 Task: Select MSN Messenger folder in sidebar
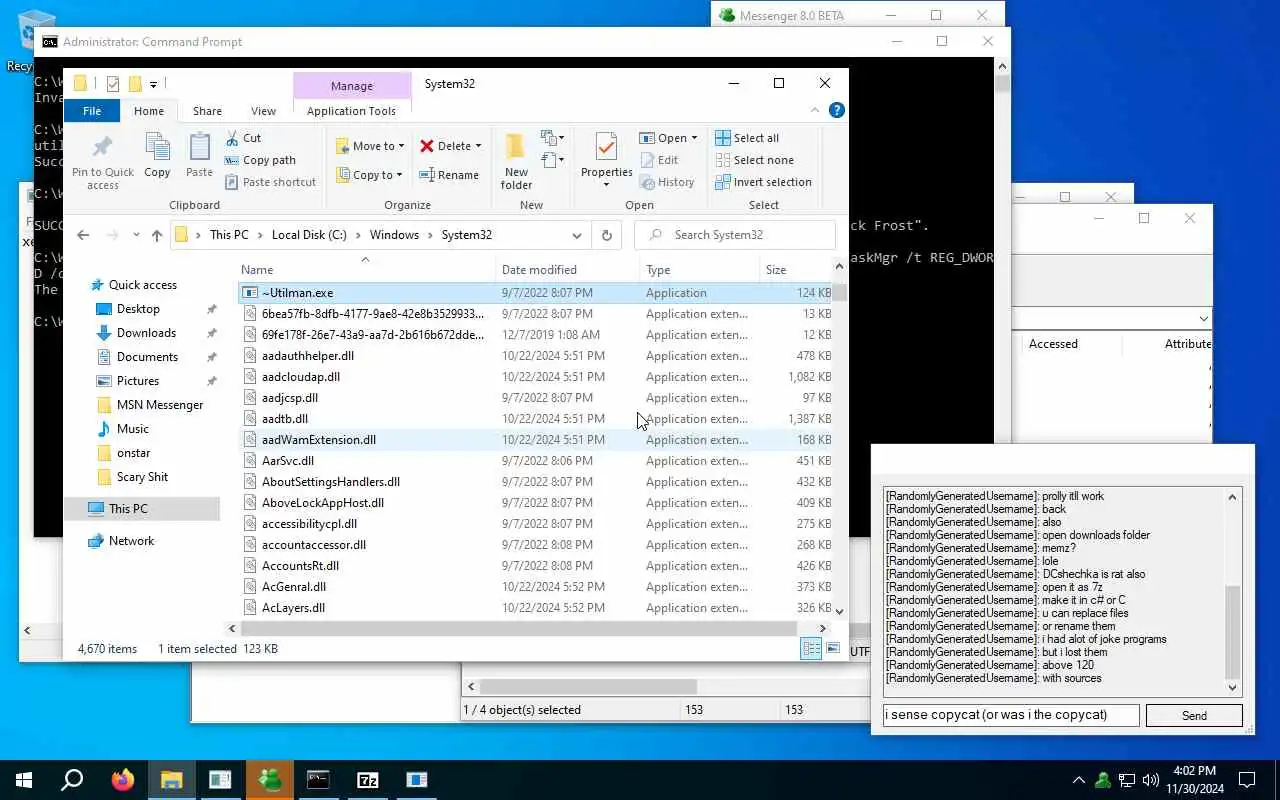point(160,405)
